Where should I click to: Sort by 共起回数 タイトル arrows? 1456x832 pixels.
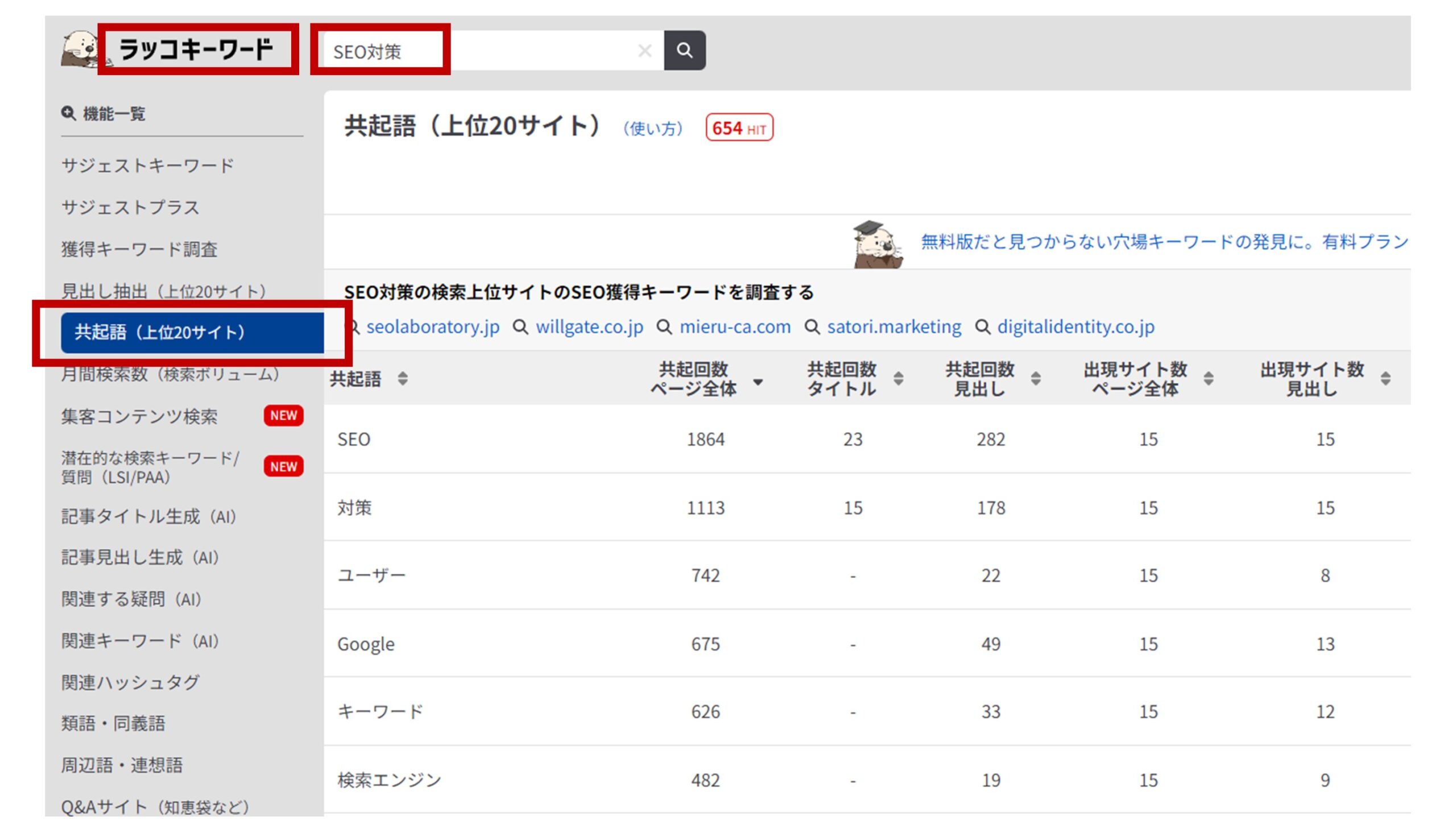coord(899,378)
